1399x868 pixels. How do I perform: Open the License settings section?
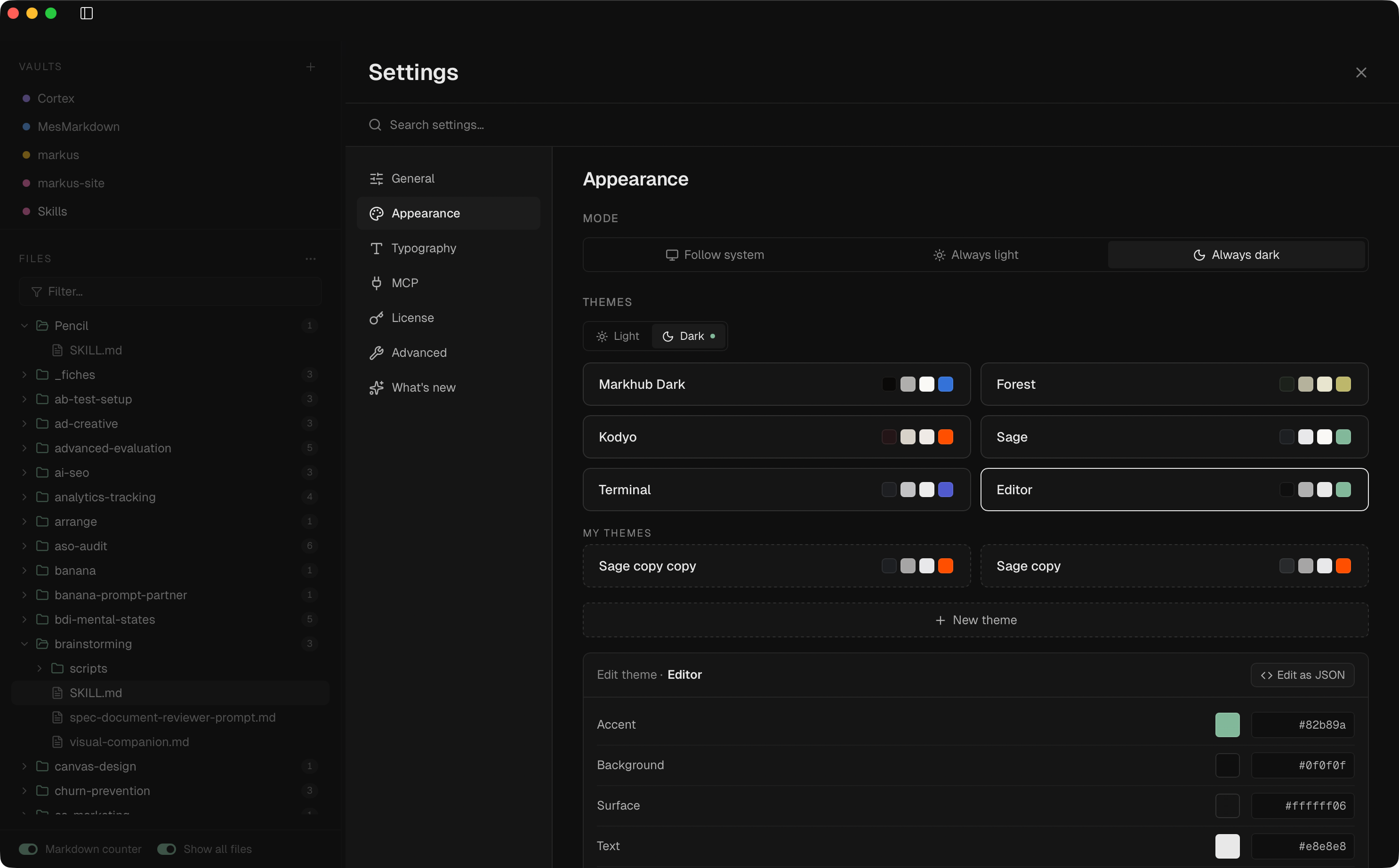pos(448,318)
